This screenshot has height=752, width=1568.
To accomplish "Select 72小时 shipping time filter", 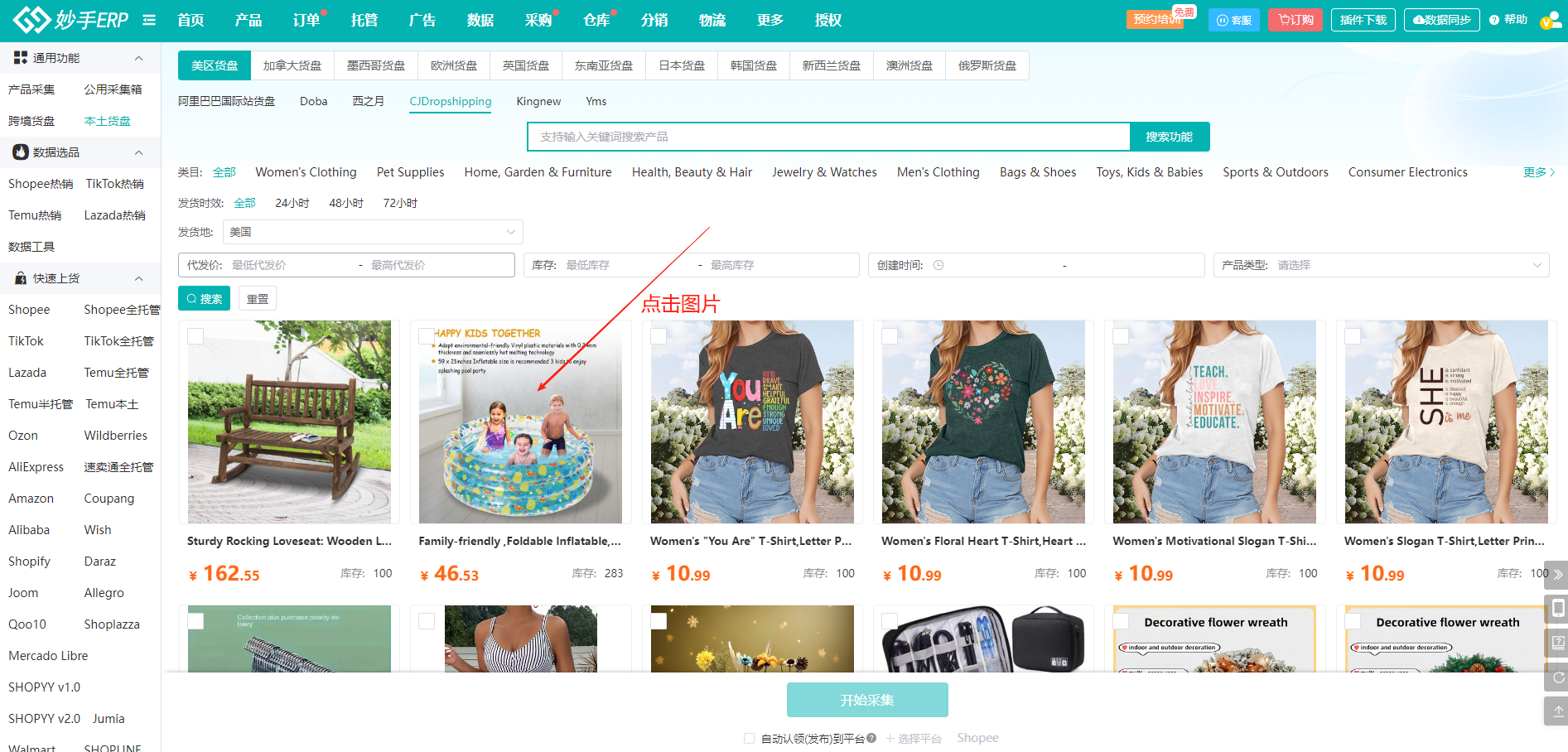I will point(400,203).
